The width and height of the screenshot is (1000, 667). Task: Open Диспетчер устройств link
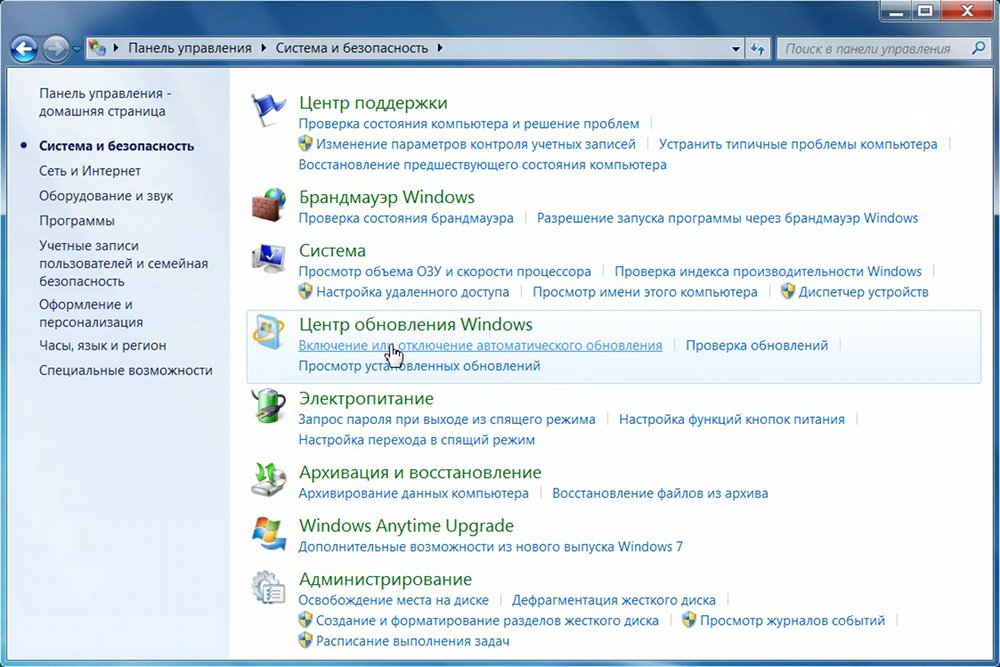(x=864, y=292)
